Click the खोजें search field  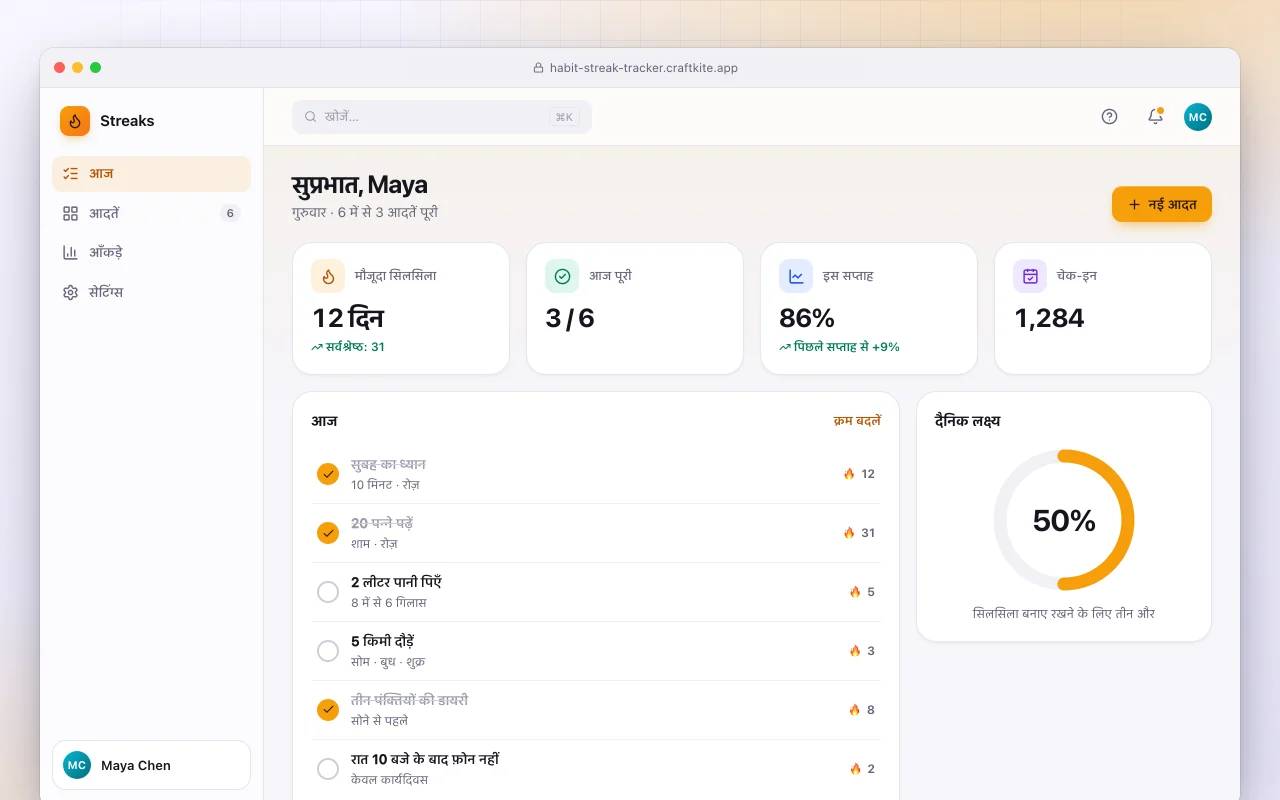pos(442,117)
